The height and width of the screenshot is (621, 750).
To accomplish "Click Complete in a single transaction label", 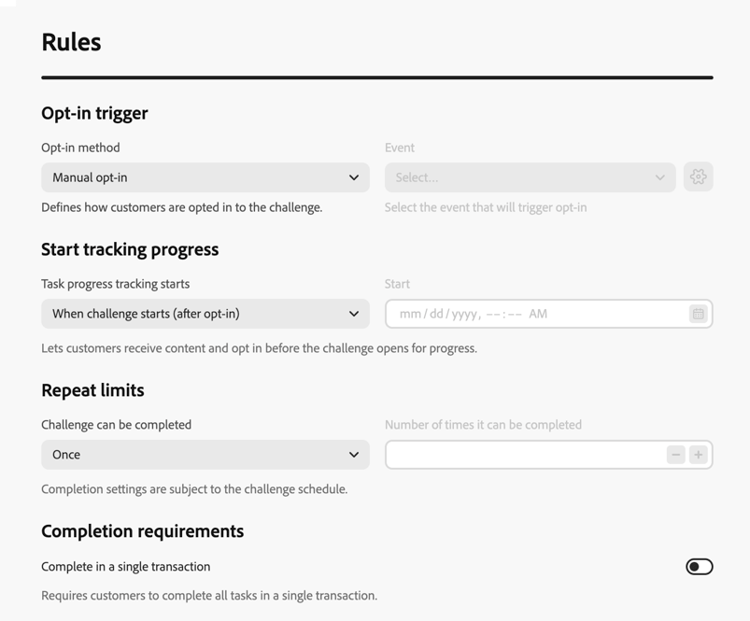I will point(126,566).
